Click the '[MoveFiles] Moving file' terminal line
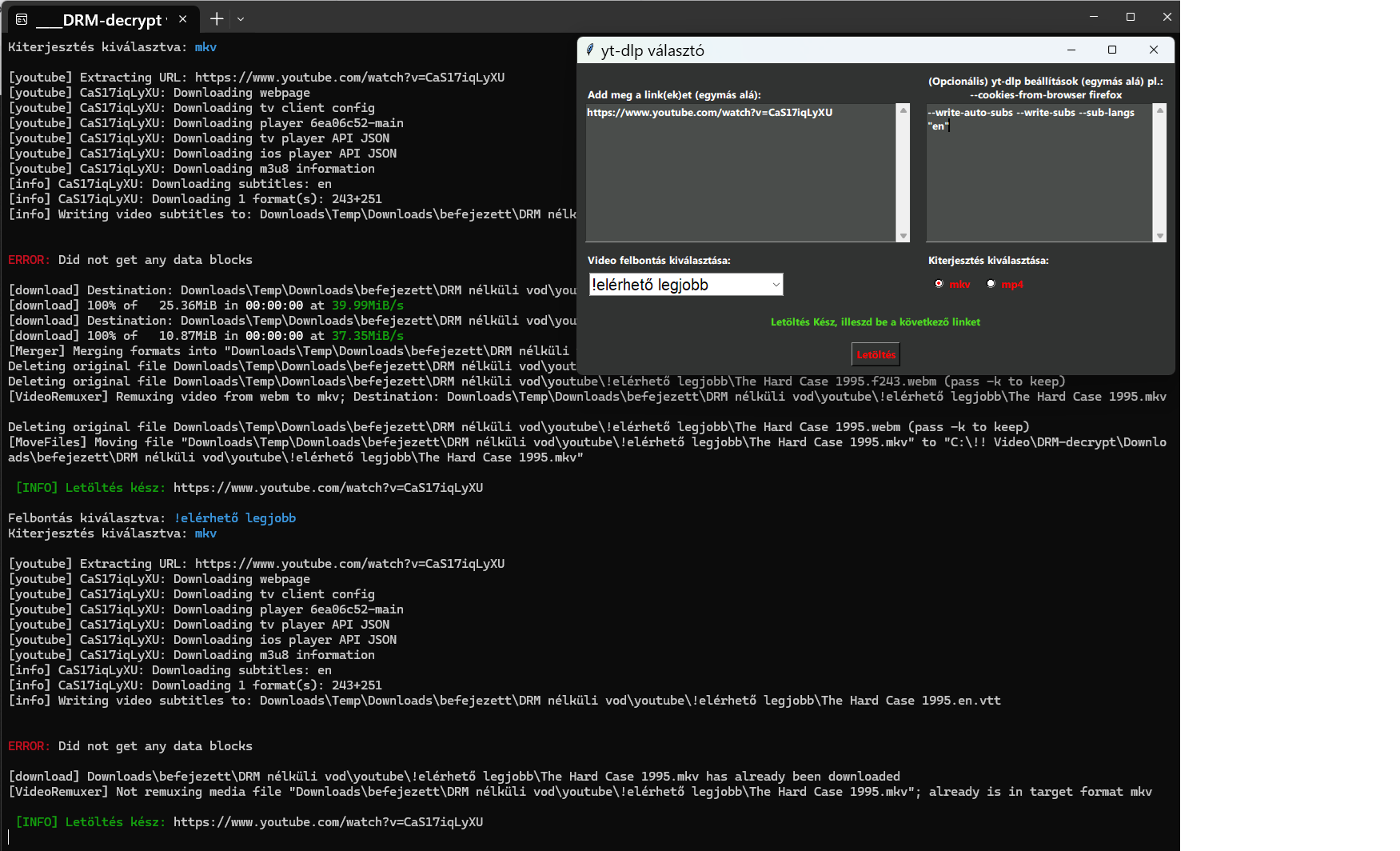Viewport: 1400px width, 851px height. 587,449
